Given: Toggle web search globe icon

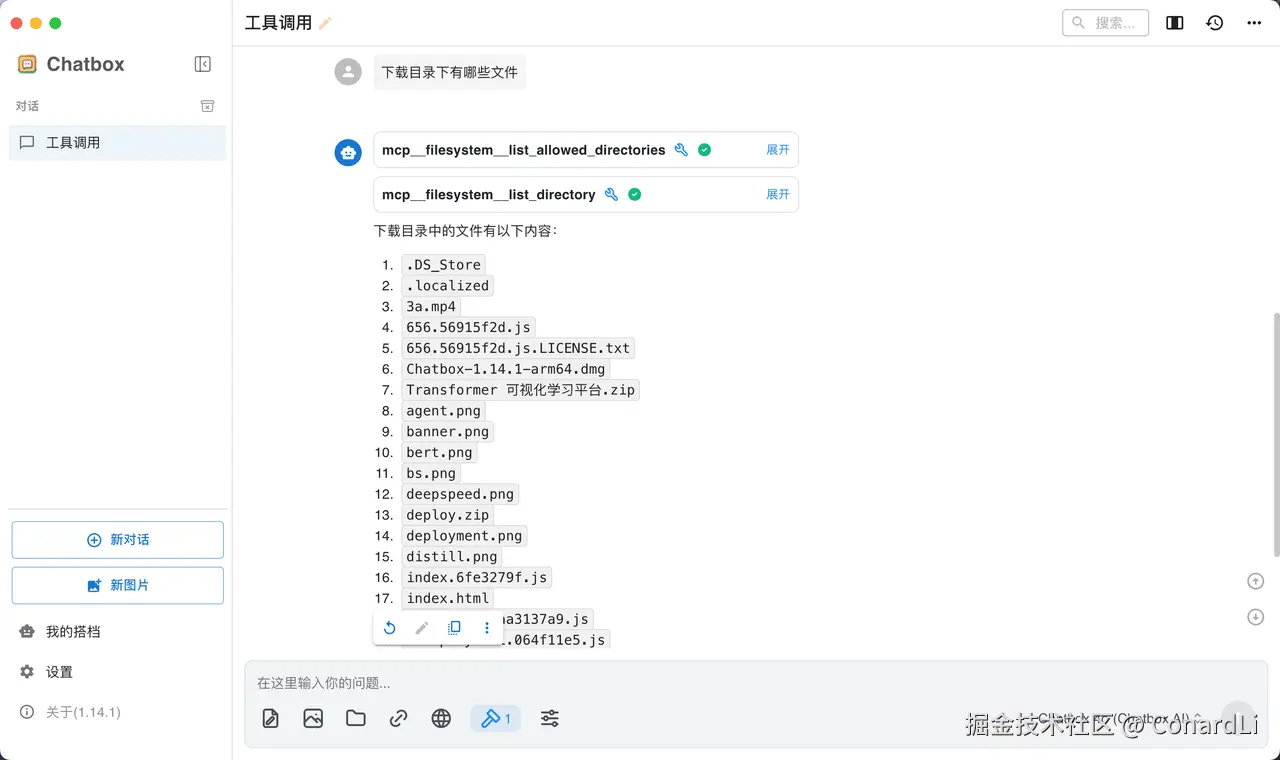Looking at the screenshot, I should pyautogui.click(x=441, y=718).
